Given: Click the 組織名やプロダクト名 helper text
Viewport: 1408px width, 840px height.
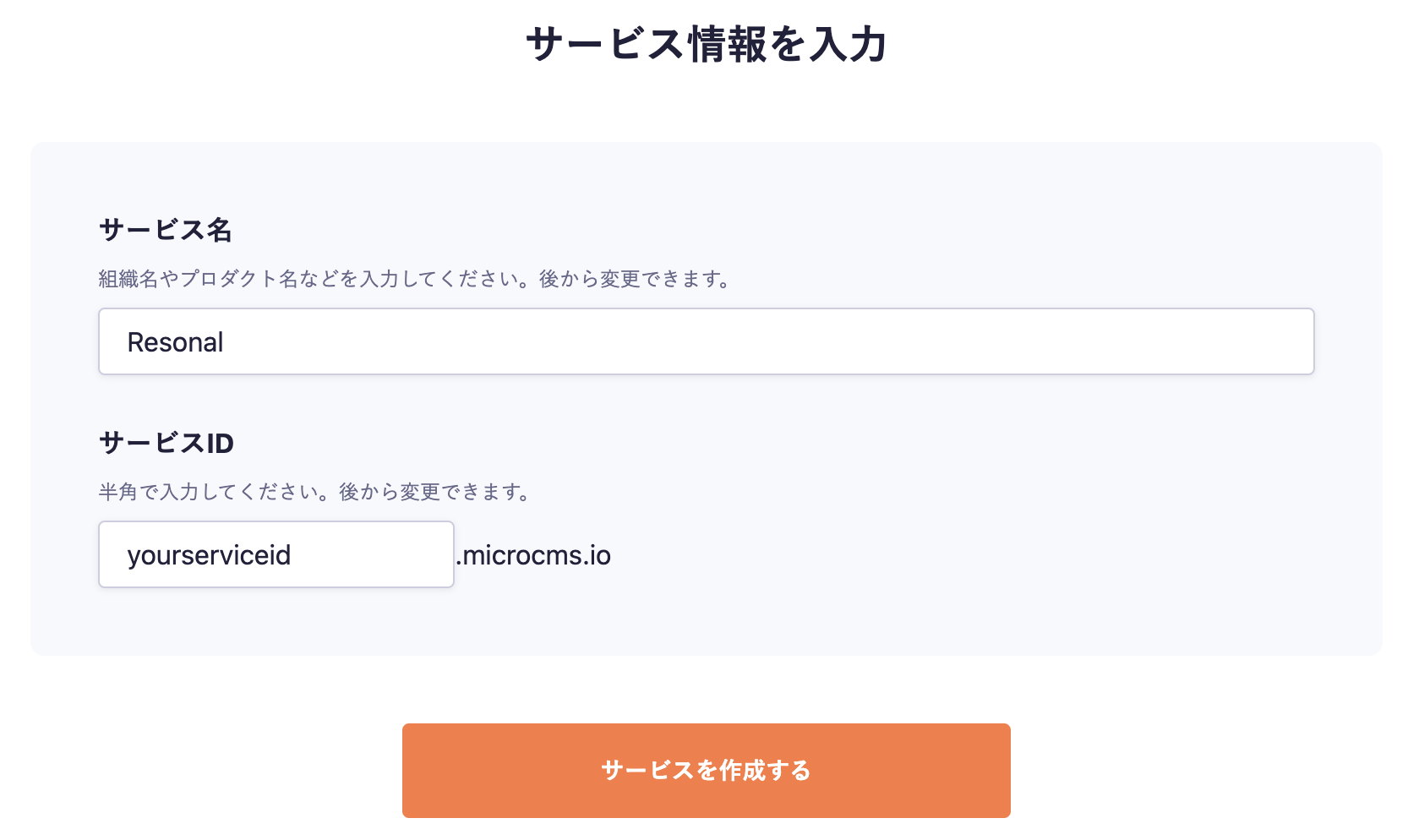Looking at the screenshot, I should [x=313, y=279].
